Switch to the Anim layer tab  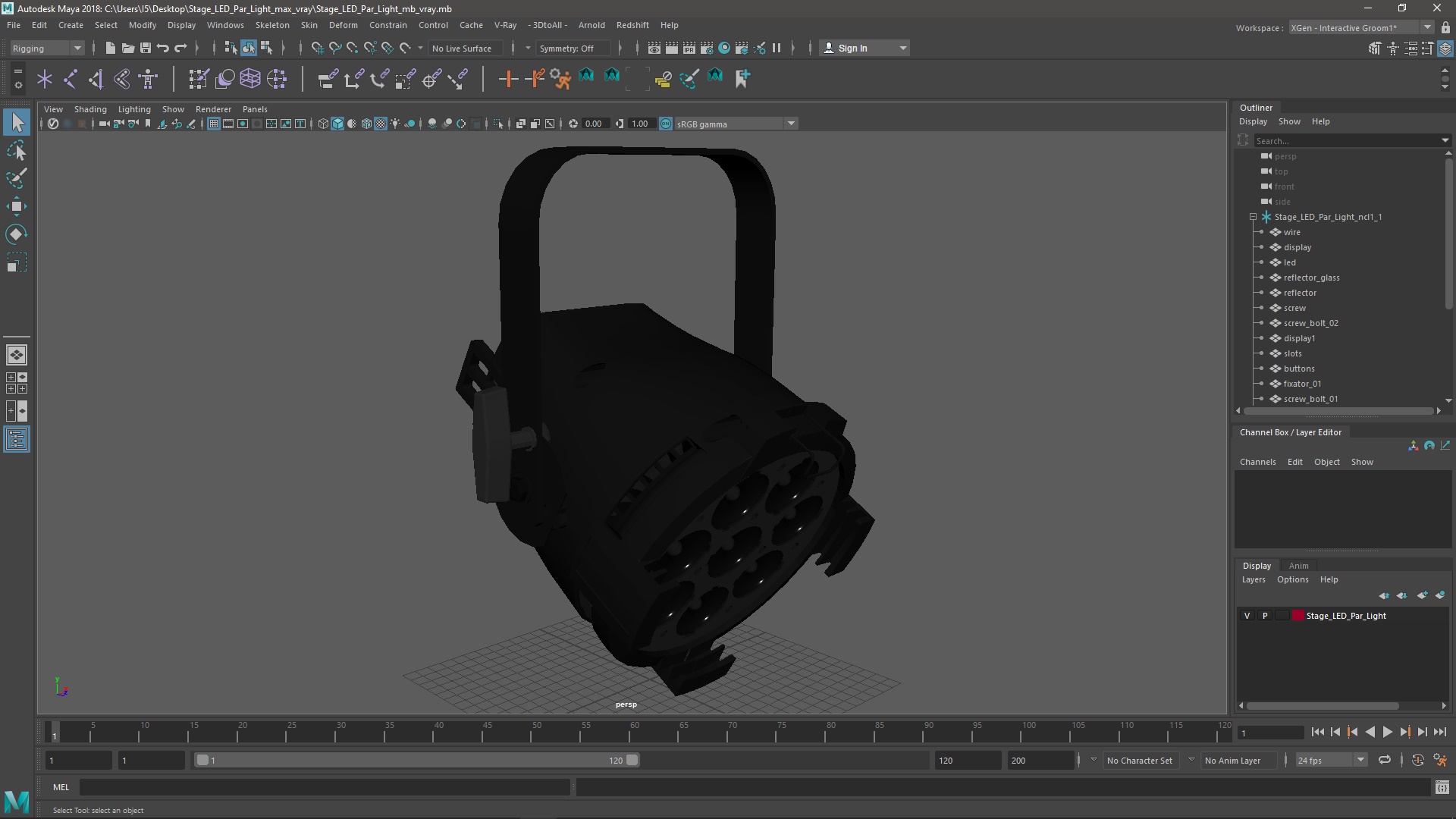click(x=1298, y=566)
